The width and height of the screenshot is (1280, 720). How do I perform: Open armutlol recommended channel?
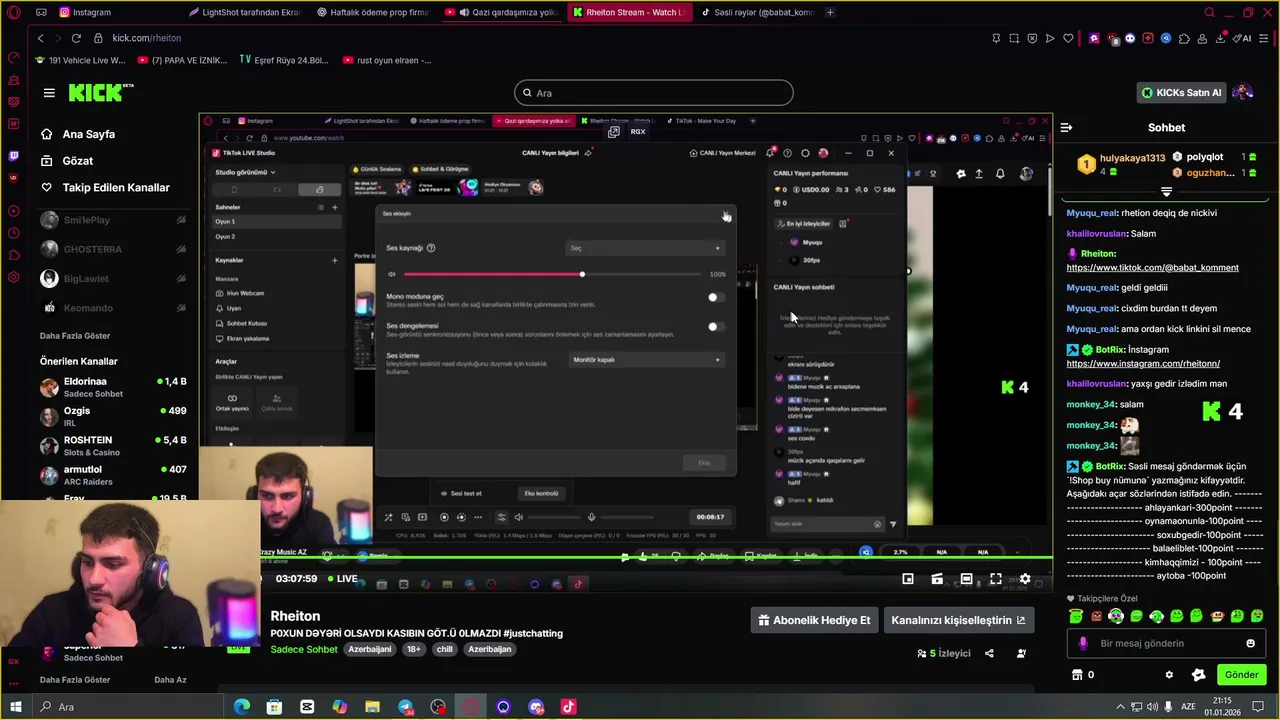[x=113, y=475]
